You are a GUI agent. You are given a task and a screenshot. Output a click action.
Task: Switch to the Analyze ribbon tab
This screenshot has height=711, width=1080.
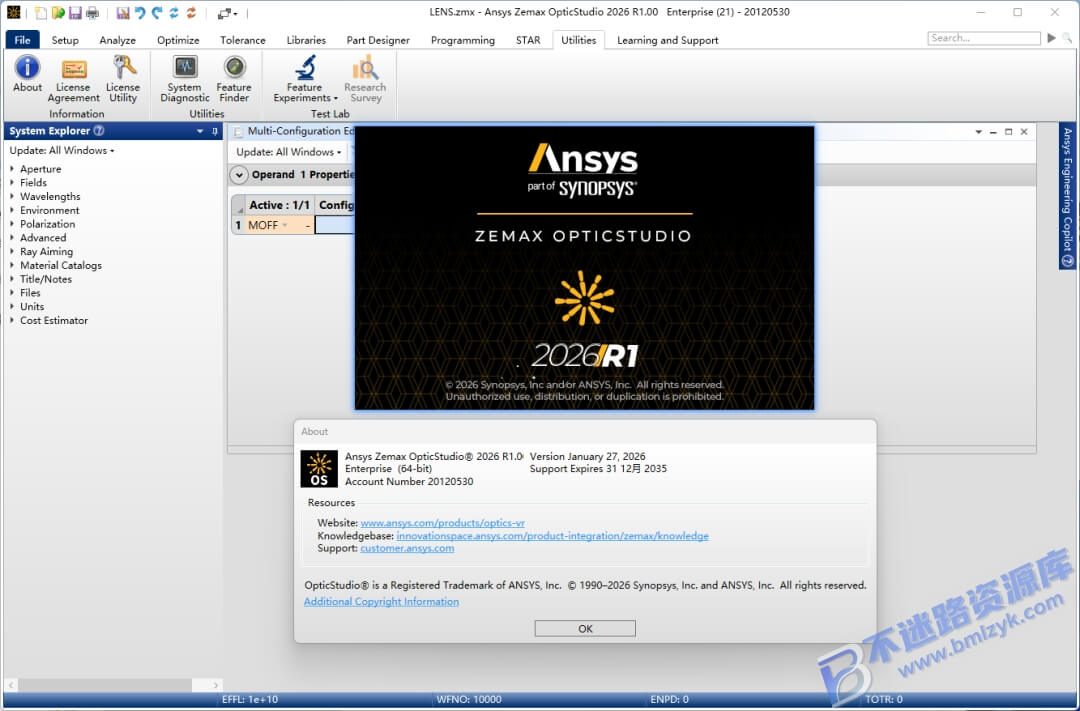click(x=117, y=40)
